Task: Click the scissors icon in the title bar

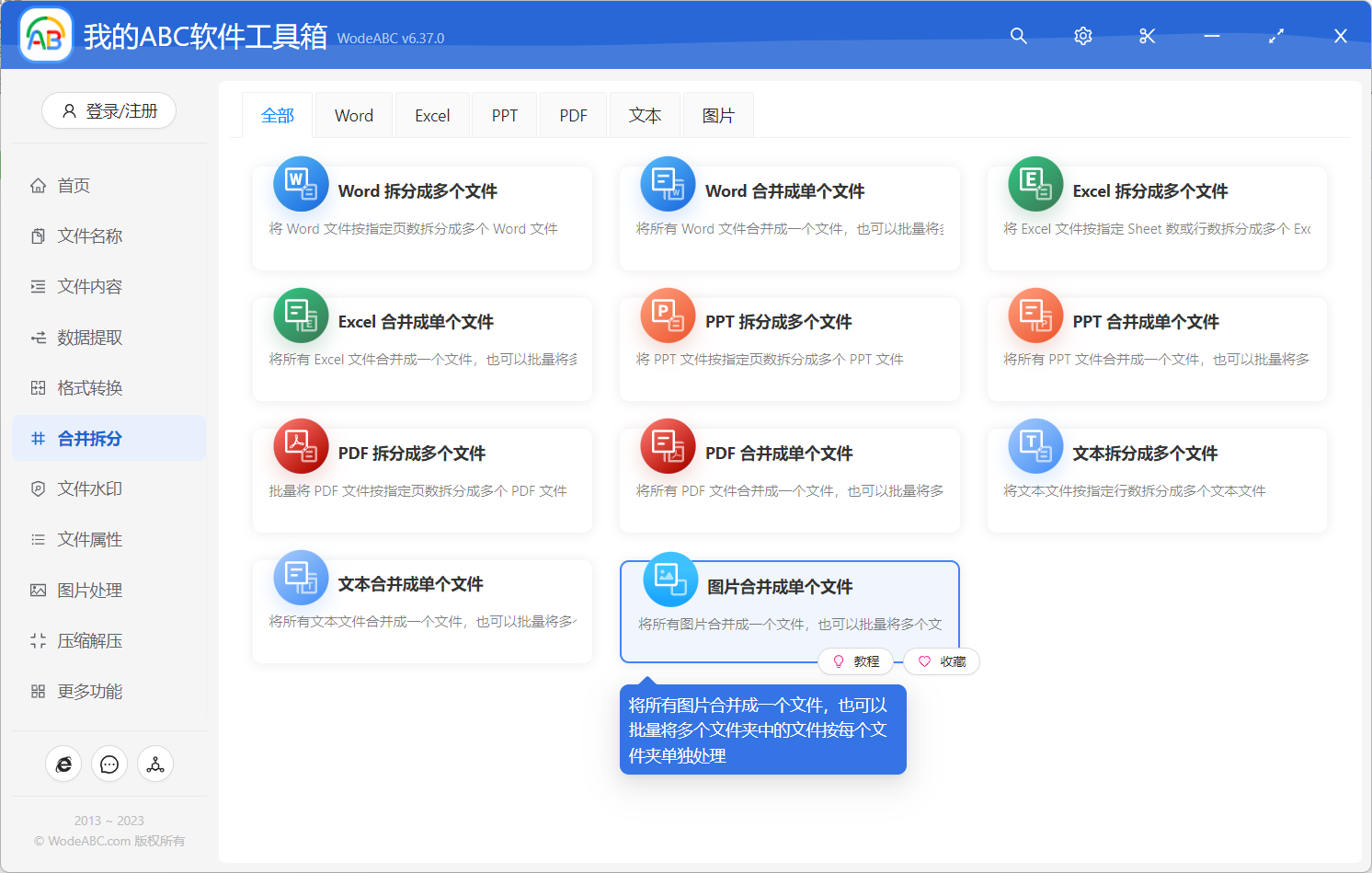Action: [x=1147, y=36]
